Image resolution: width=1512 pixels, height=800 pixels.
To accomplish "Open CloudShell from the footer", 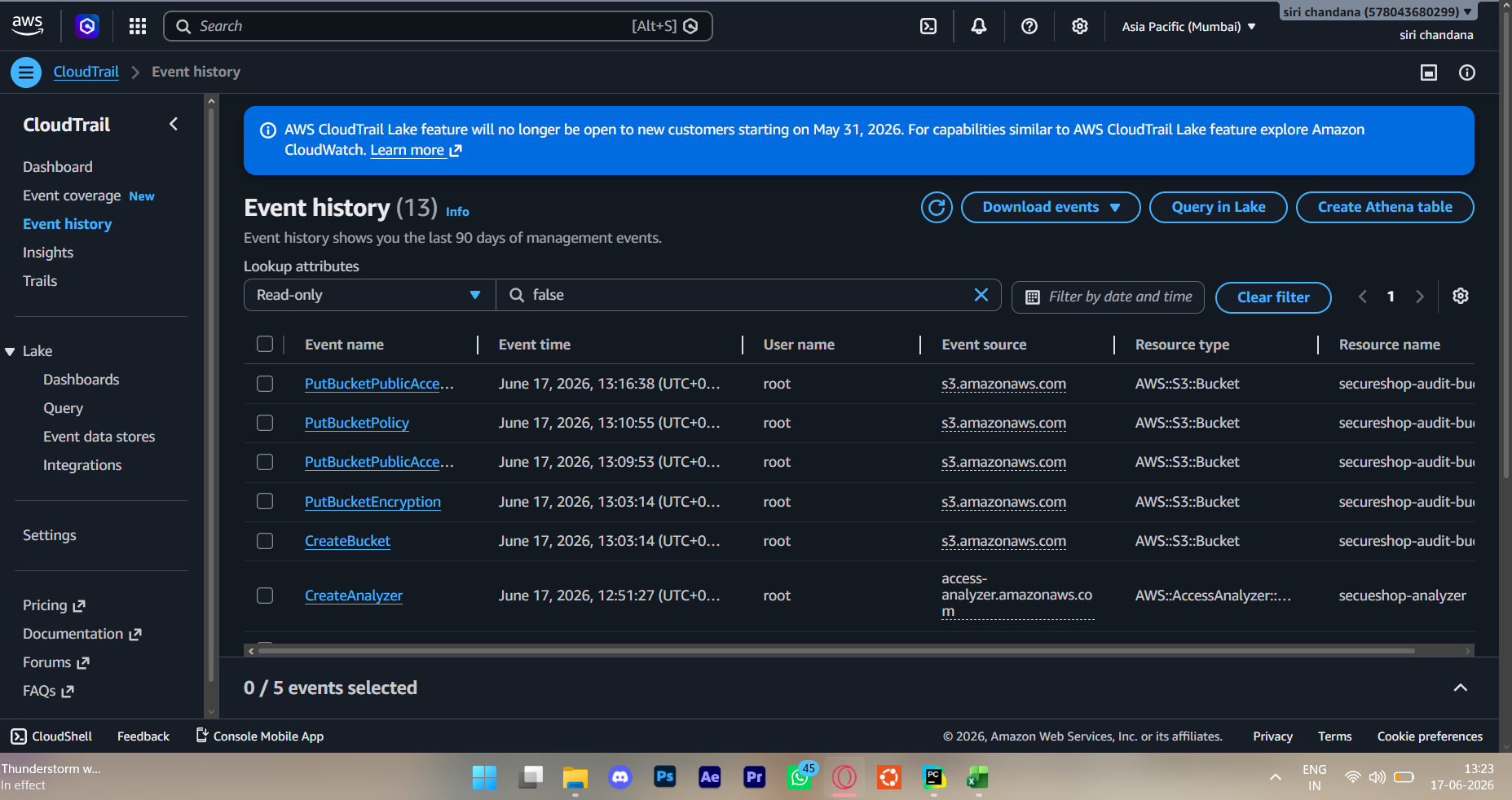I will point(51,736).
